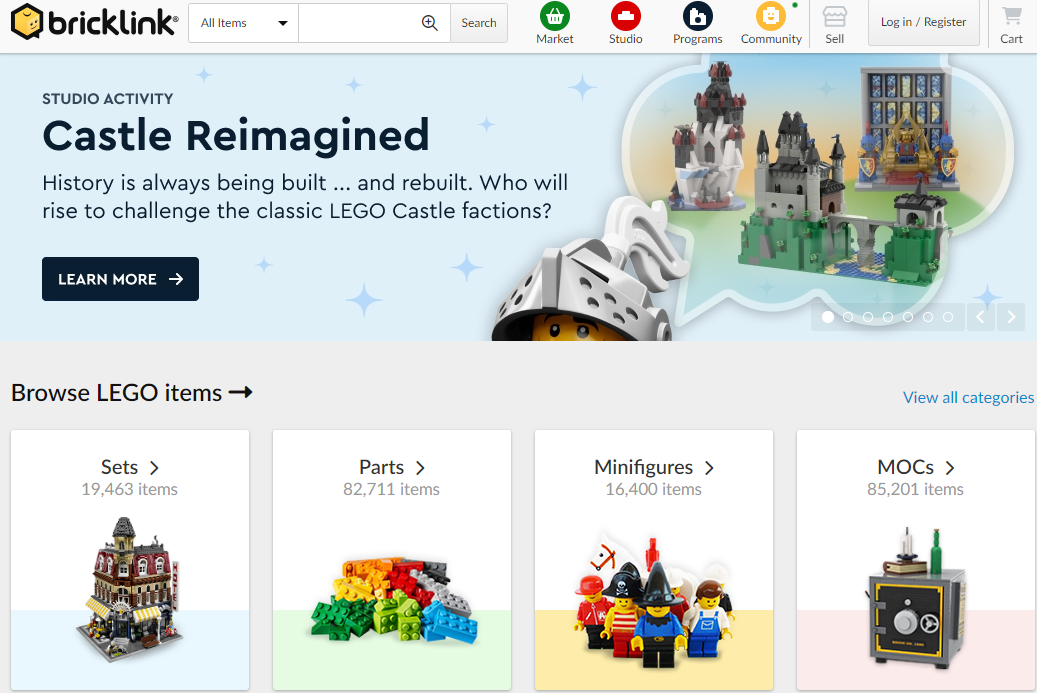Click the Sets building thumbnail image
Screen dimensions: 1037x693
(130, 590)
